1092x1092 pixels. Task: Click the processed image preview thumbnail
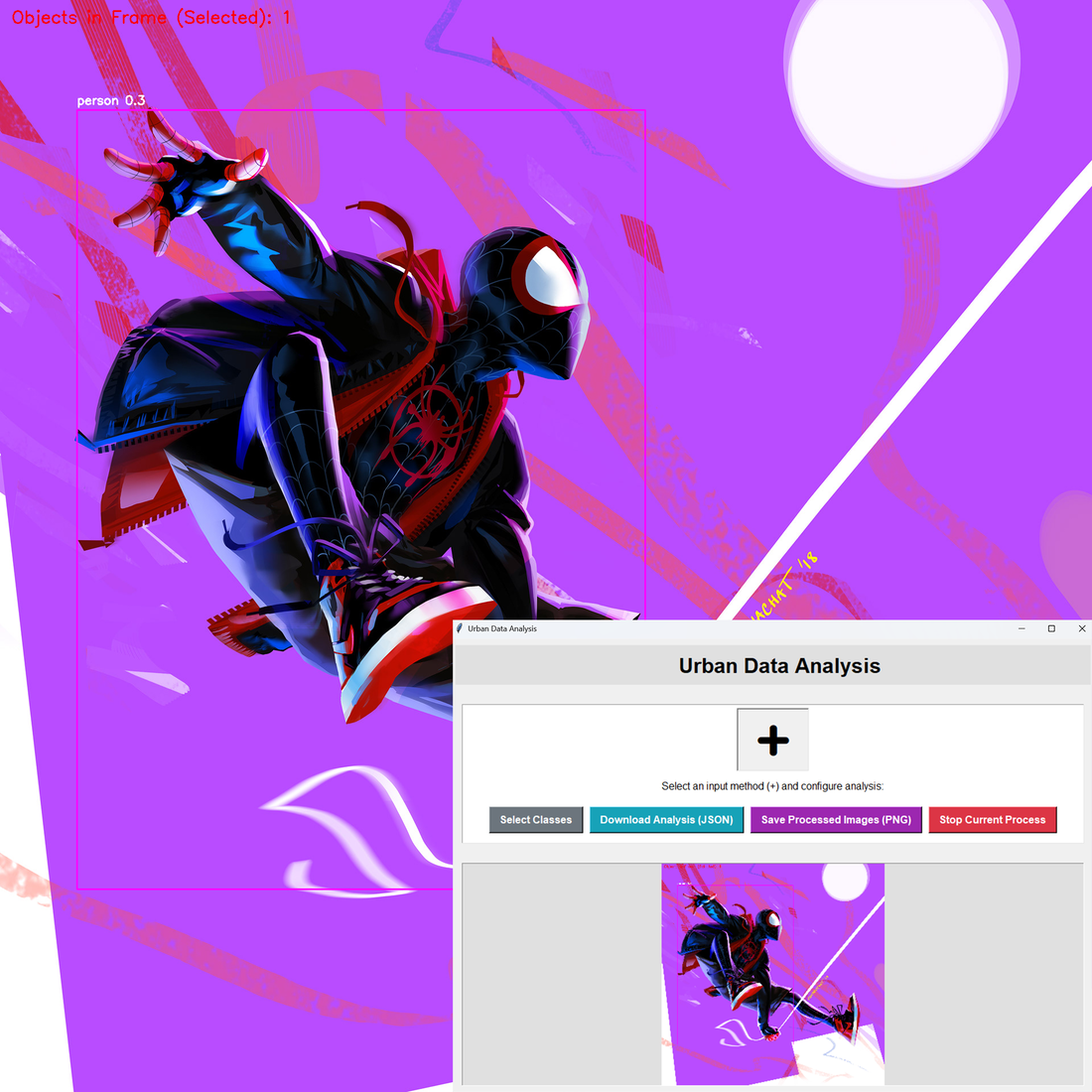[772, 974]
